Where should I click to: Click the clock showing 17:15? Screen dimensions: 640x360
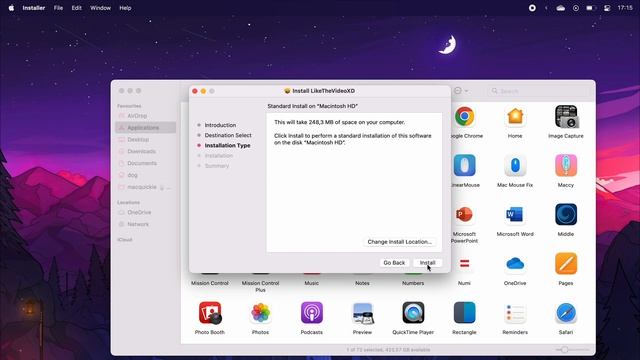[625, 8]
